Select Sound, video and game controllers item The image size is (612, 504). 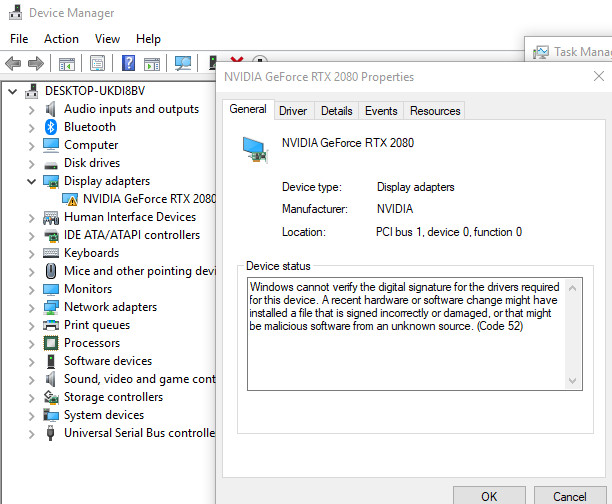[x=140, y=379]
